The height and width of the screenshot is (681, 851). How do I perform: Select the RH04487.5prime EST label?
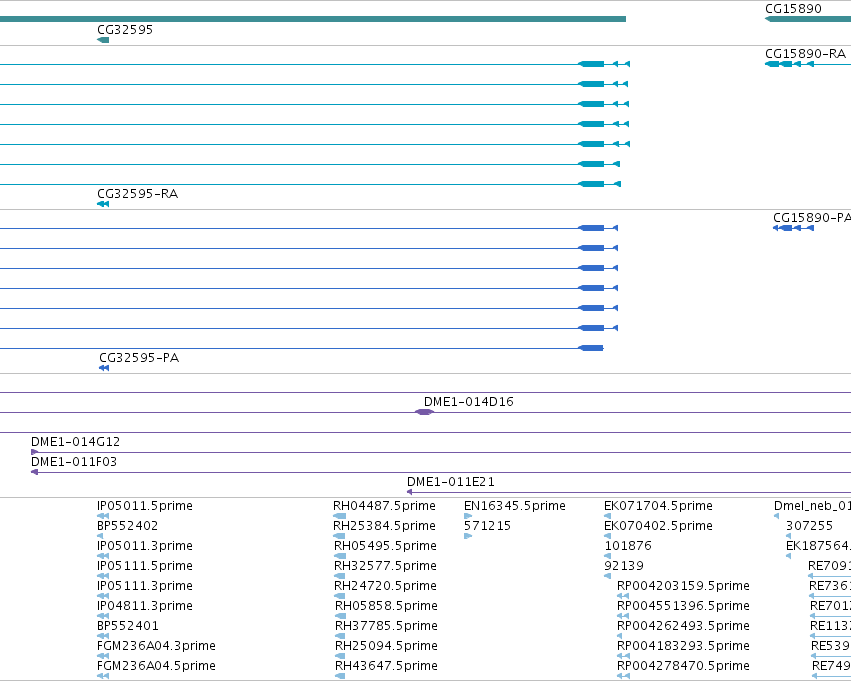384,506
